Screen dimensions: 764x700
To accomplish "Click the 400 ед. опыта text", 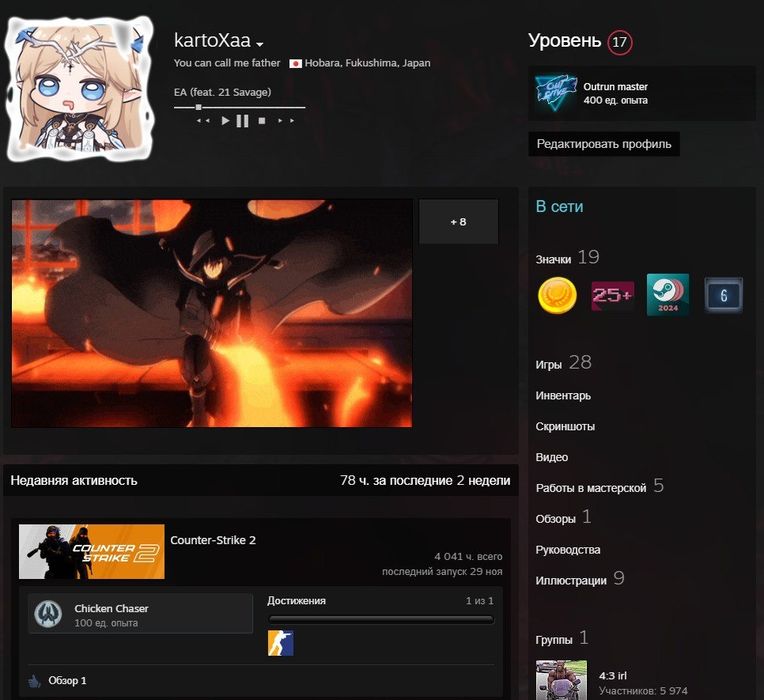I will [x=615, y=100].
